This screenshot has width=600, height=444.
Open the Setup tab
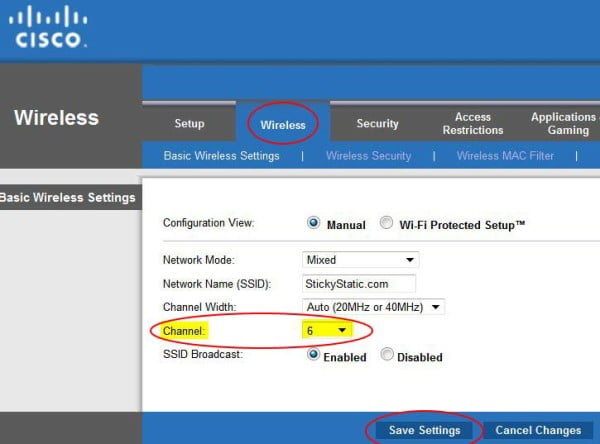189,124
